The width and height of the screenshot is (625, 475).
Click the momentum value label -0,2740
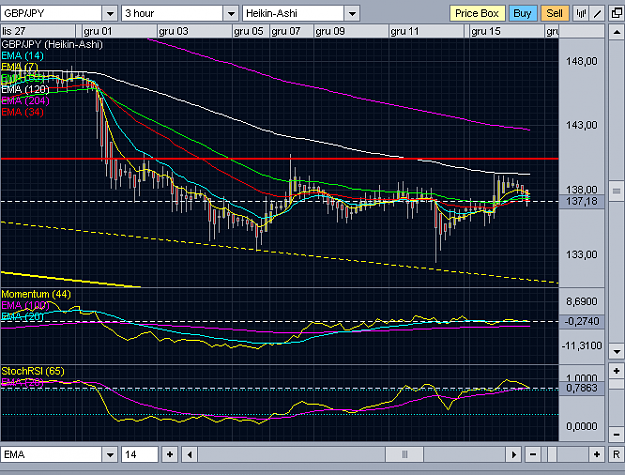[x=582, y=321]
